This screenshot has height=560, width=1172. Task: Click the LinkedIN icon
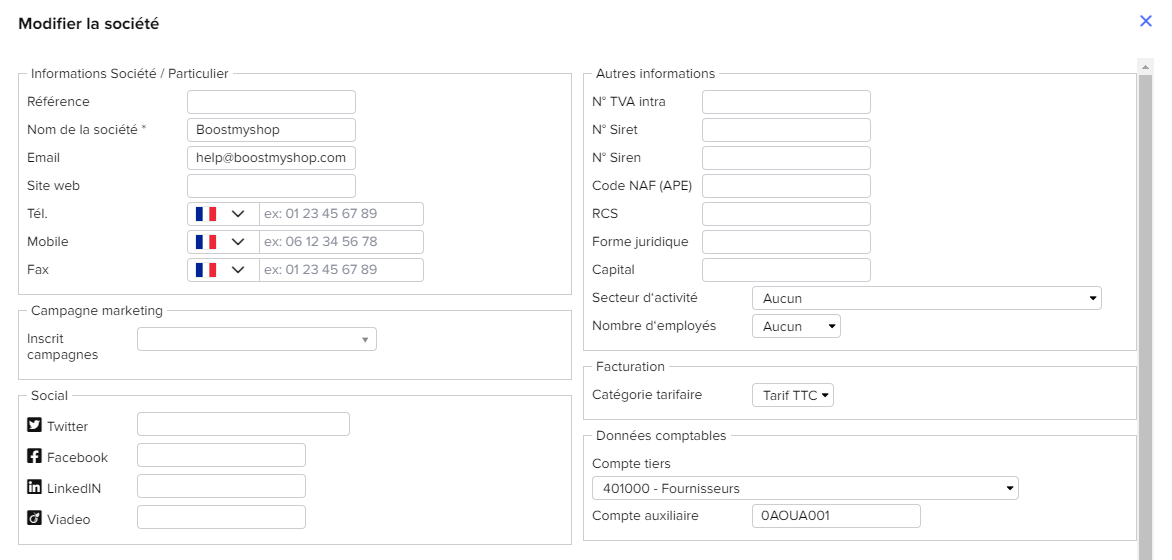click(34, 487)
